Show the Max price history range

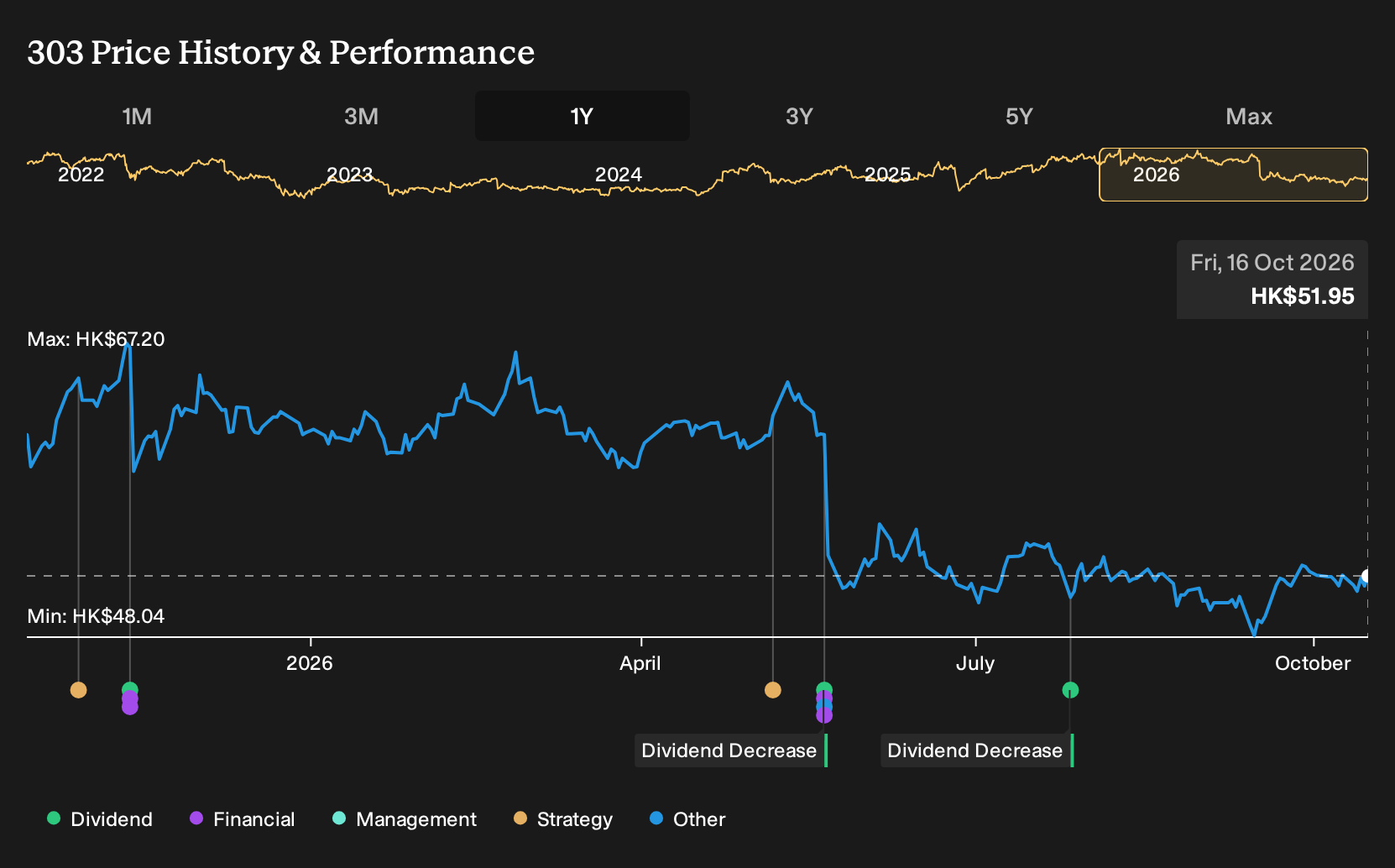tap(1249, 116)
